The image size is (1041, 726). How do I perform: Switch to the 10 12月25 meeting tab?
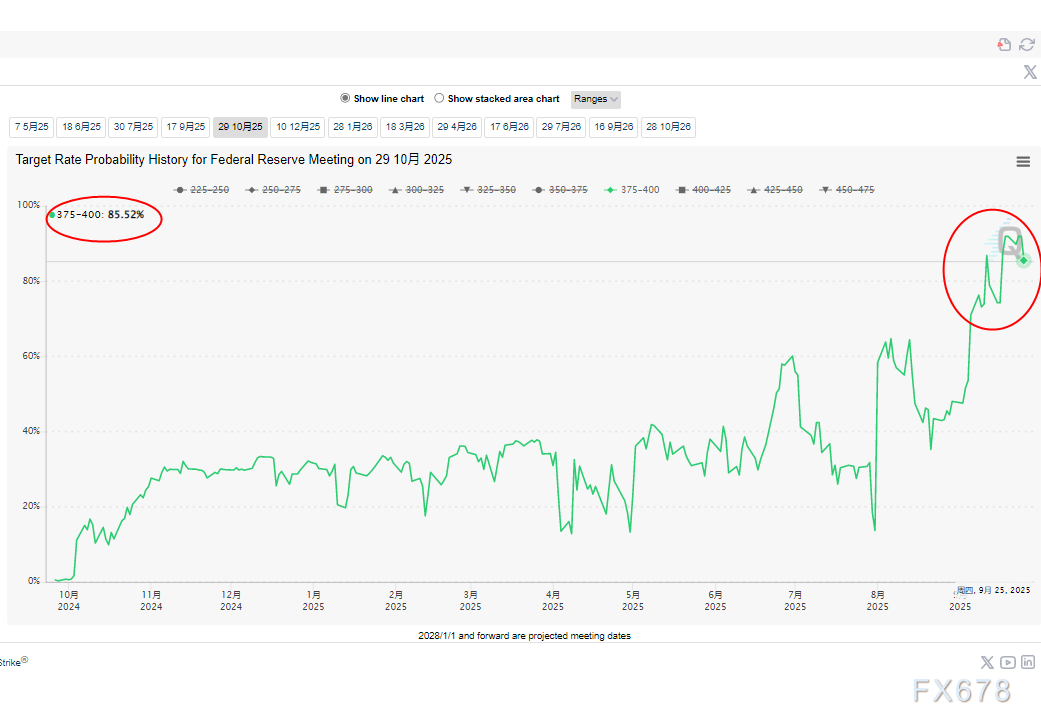point(298,127)
